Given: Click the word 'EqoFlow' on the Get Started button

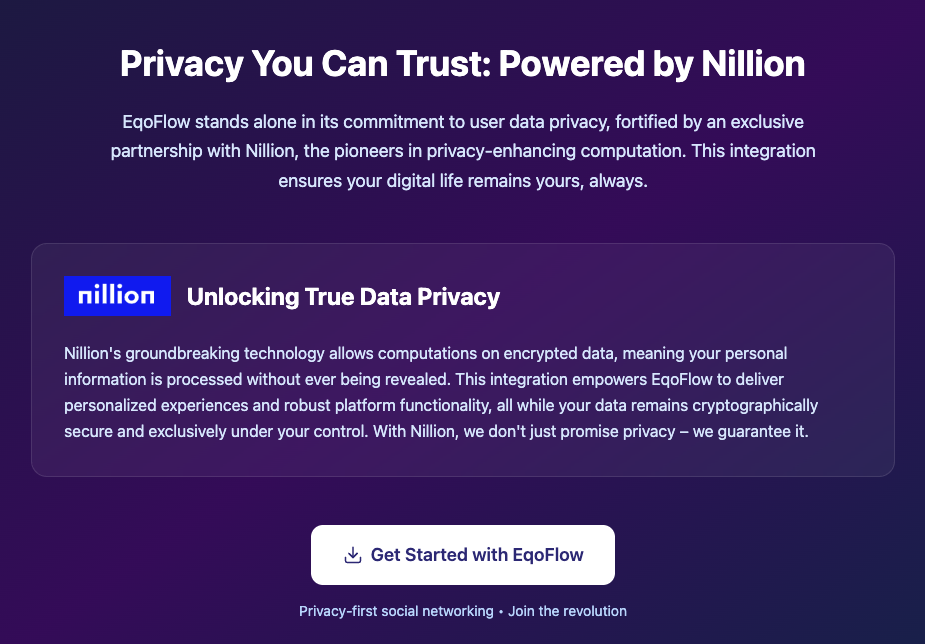Looking at the screenshot, I should (x=545, y=555).
